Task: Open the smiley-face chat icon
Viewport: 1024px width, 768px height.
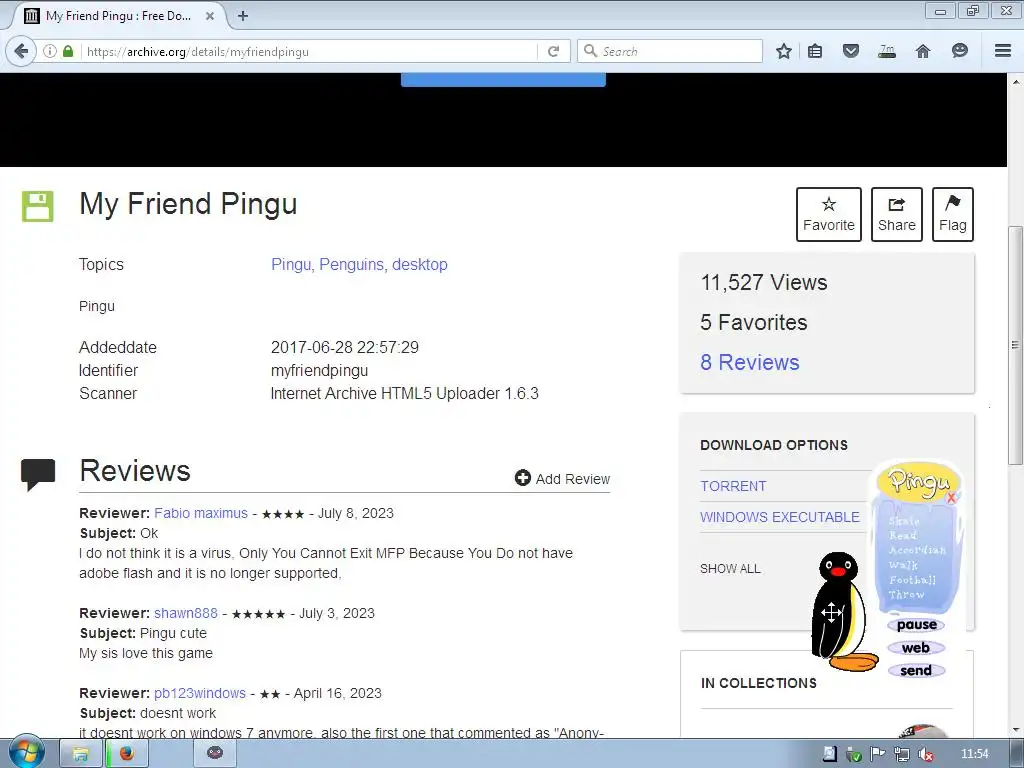Action: [959, 51]
